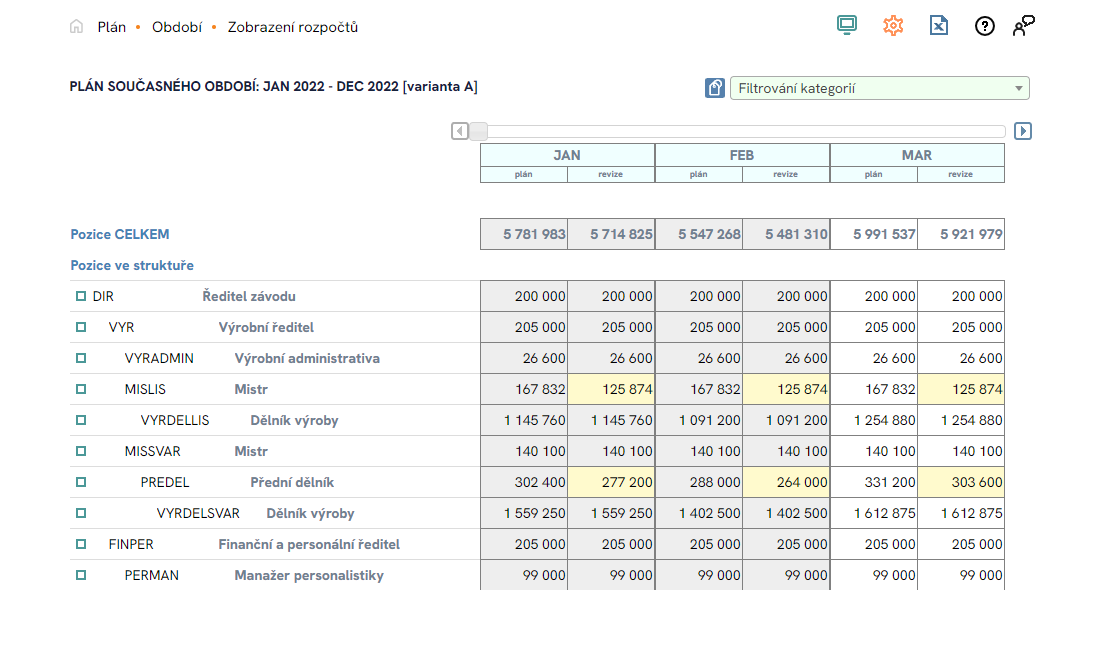This screenshot has height=660, width=1100.
Task: Click the horizontal month slider handle
Action: tap(479, 131)
